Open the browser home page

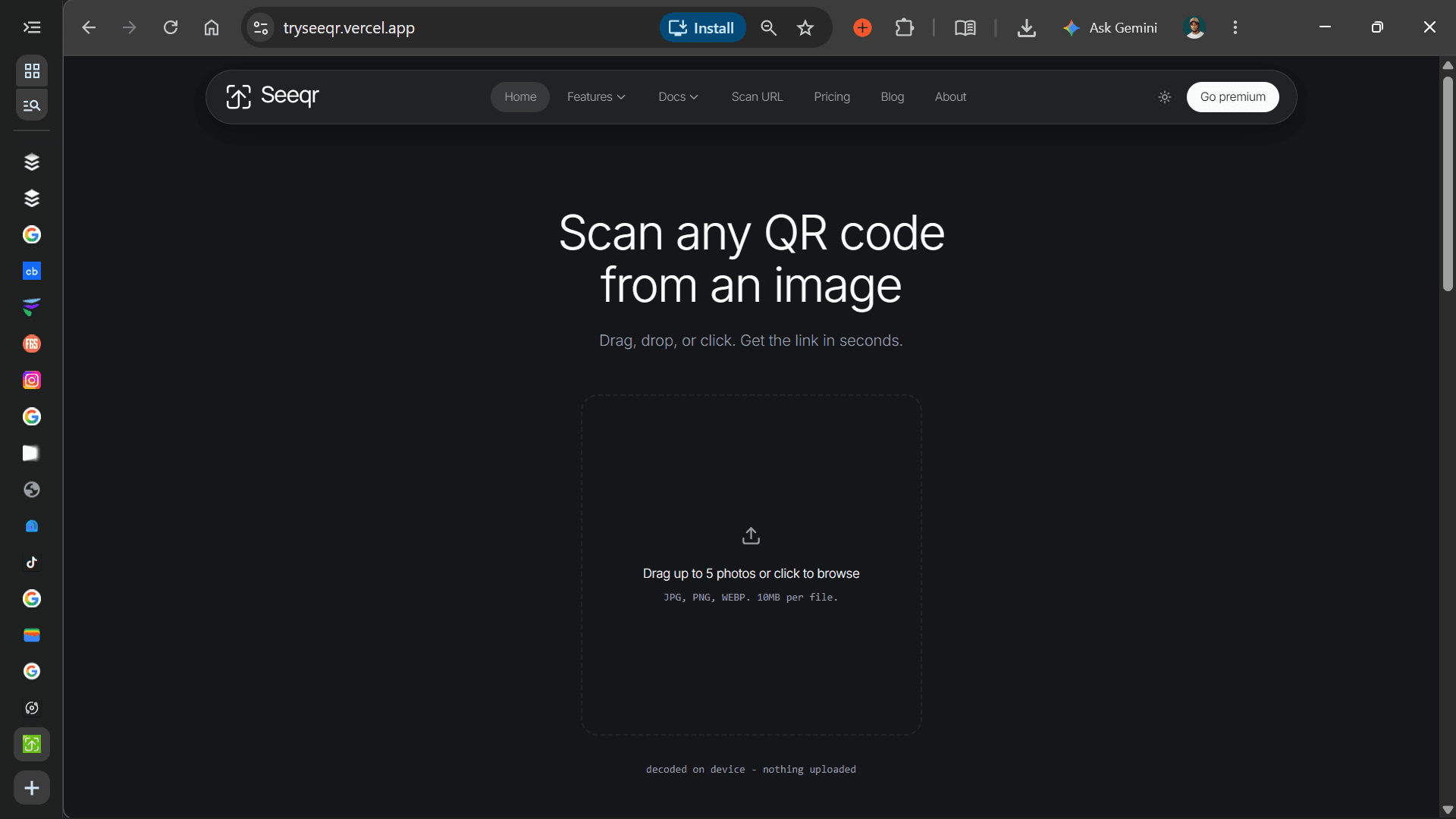pyautogui.click(x=212, y=28)
